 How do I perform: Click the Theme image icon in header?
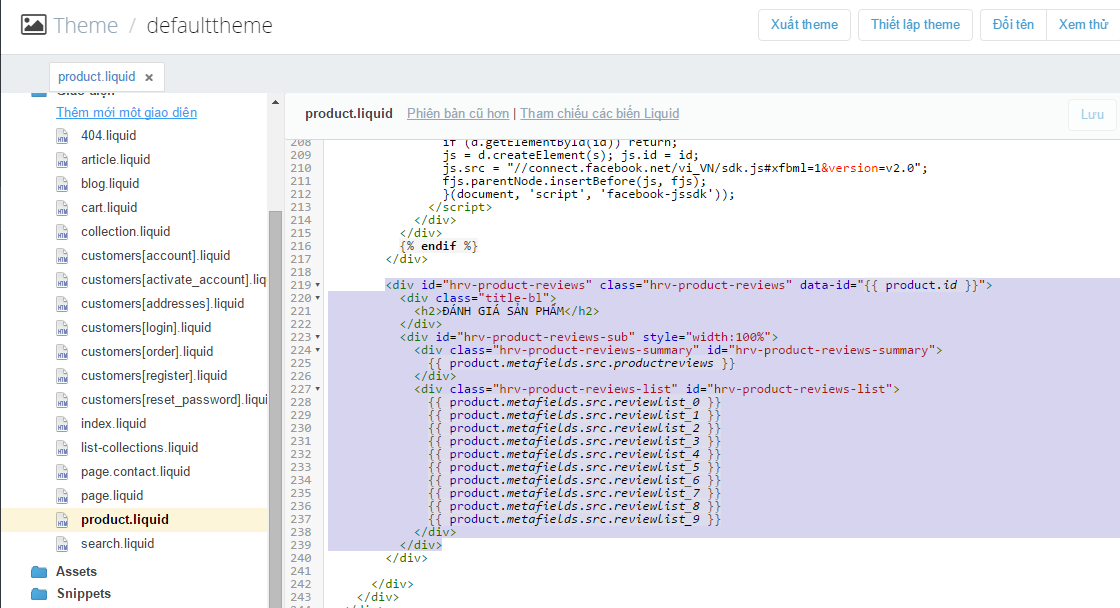[x=33, y=25]
